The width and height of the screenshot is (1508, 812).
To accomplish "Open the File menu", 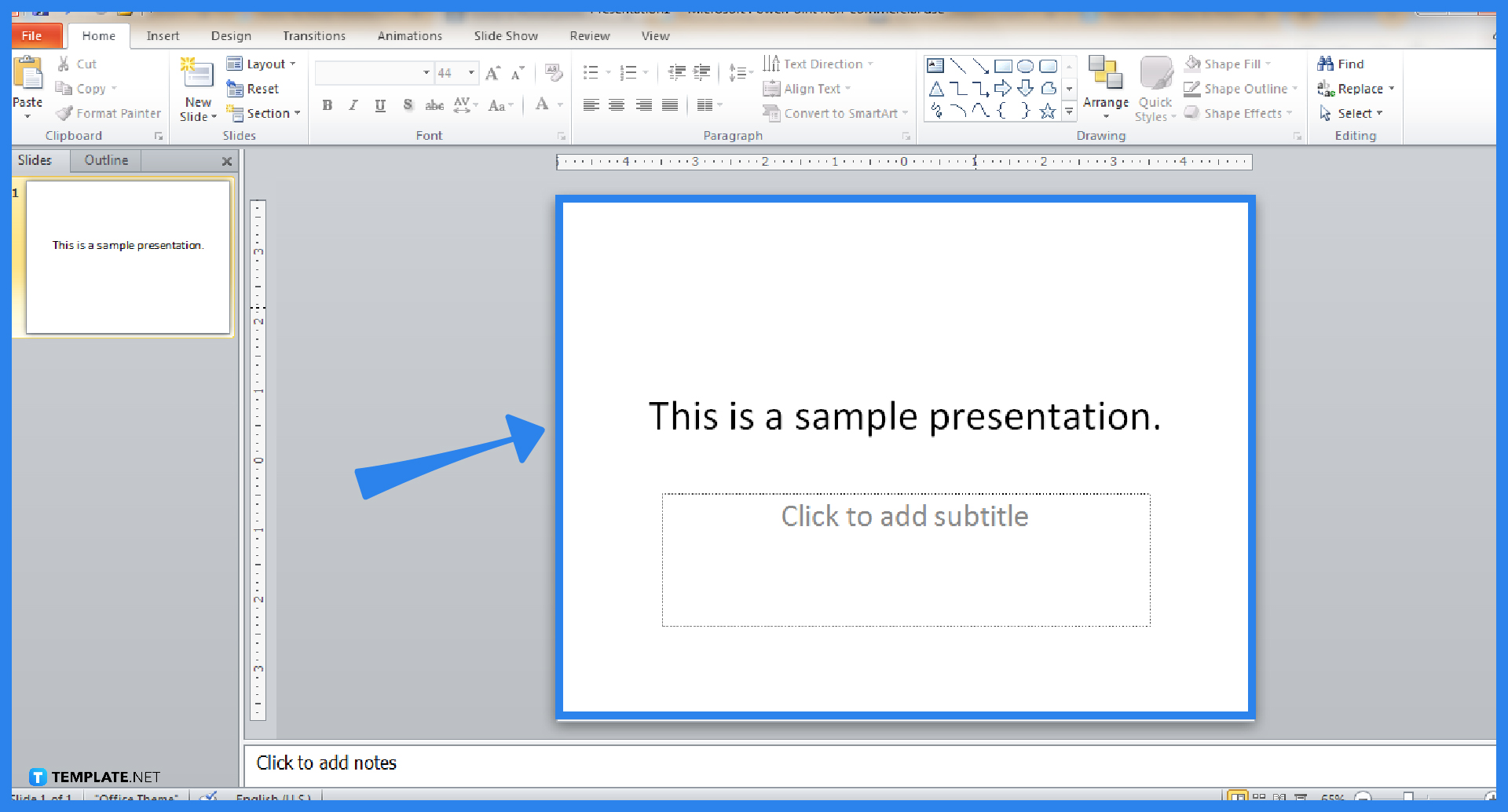I will [x=31, y=35].
